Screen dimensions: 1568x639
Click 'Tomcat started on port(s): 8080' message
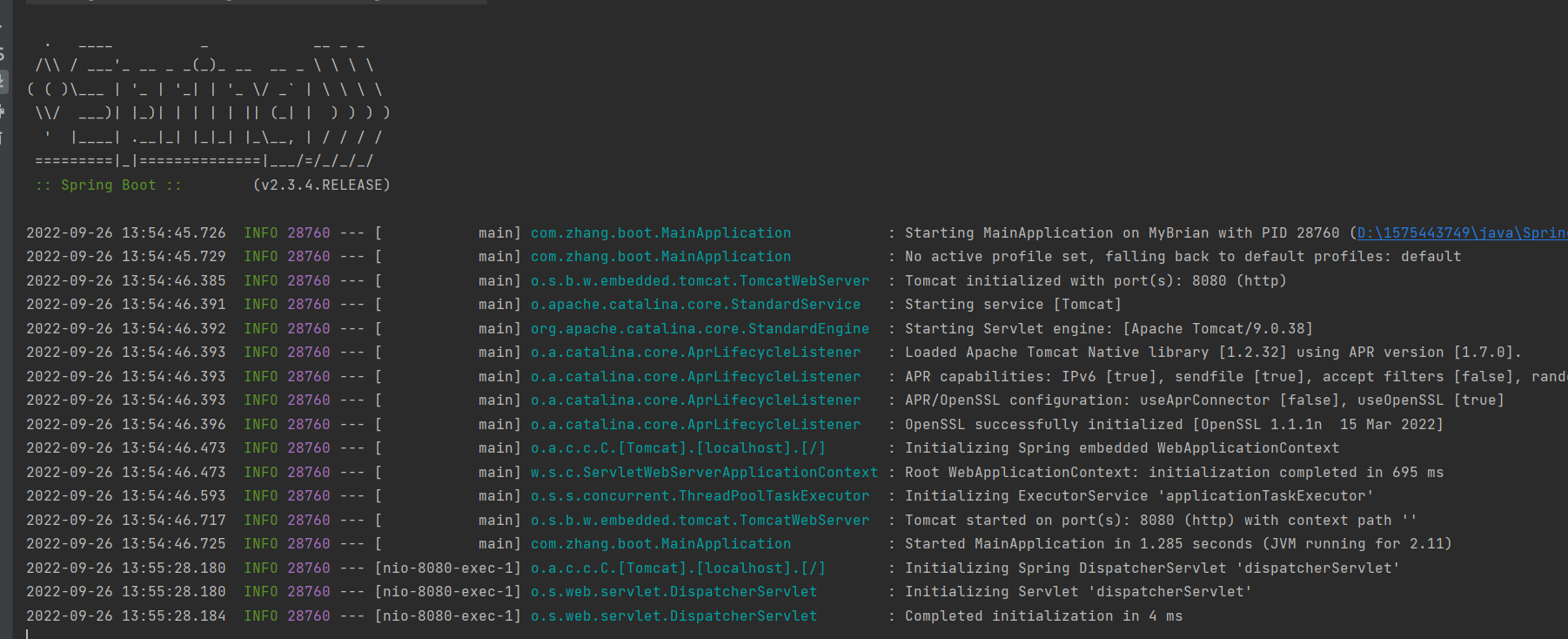pyautogui.click(x=1161, y=521)
